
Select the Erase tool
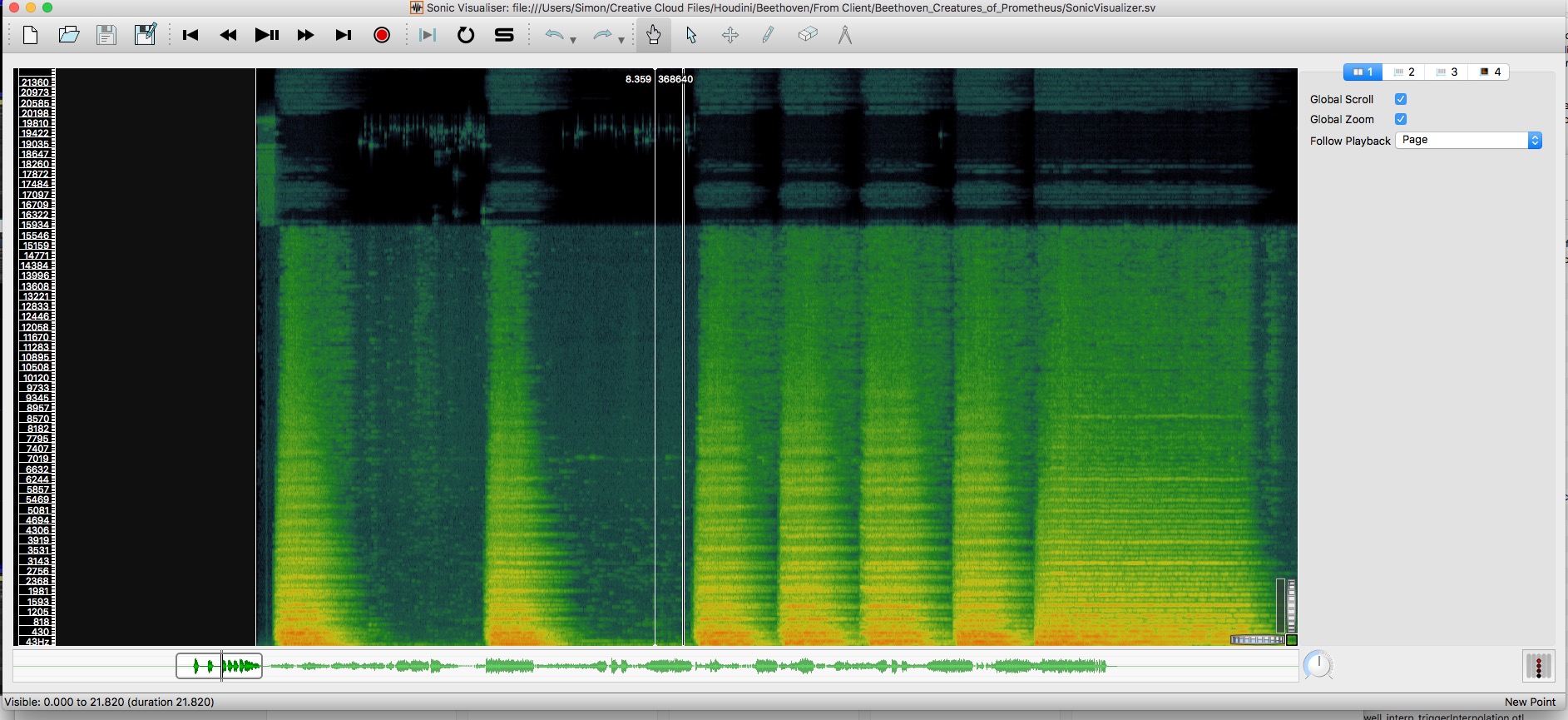pos(807,35)
